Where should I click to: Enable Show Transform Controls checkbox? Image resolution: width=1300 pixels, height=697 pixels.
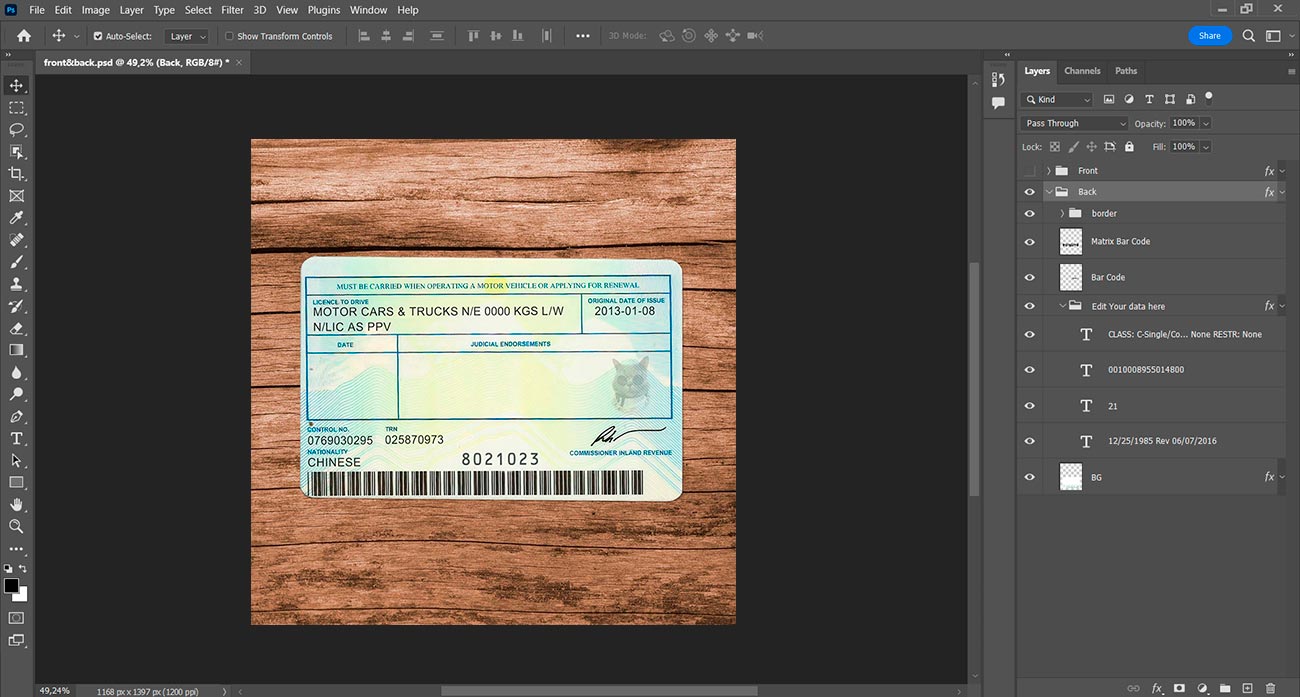(229, 36)
